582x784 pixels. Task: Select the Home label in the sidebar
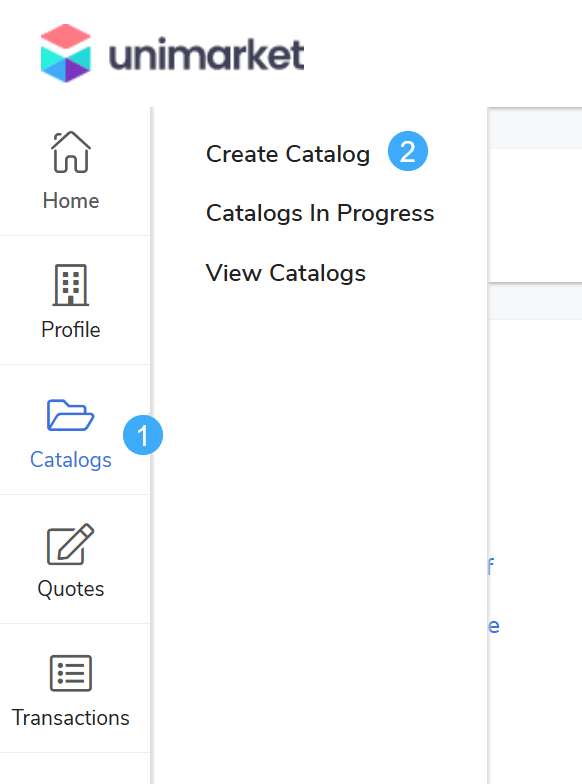pyautogui.click(x=70, y=201)
